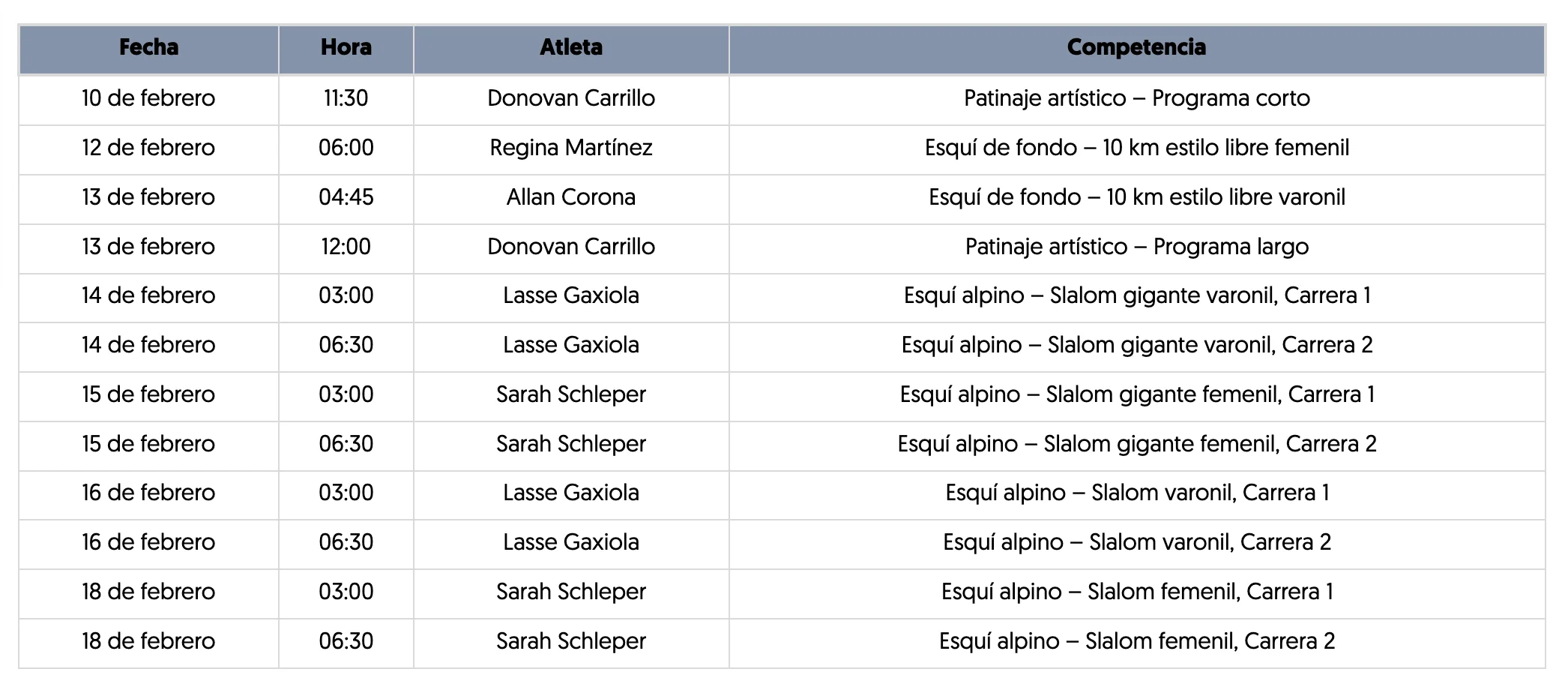Viewport: 1568px width, 687px height.
Task: Click the "10 km estilo libre femenil" cell
Action: [x=1136, y=148]
